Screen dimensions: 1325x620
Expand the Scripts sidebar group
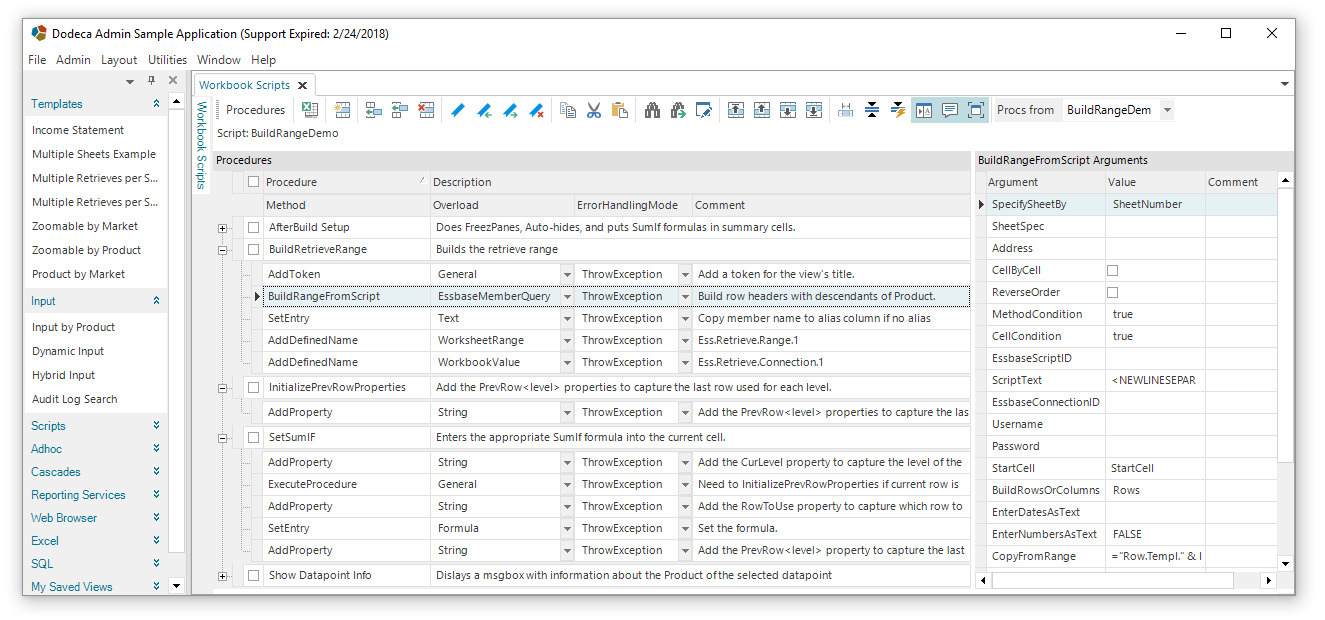pyautogui.click(x=156, y=426)
